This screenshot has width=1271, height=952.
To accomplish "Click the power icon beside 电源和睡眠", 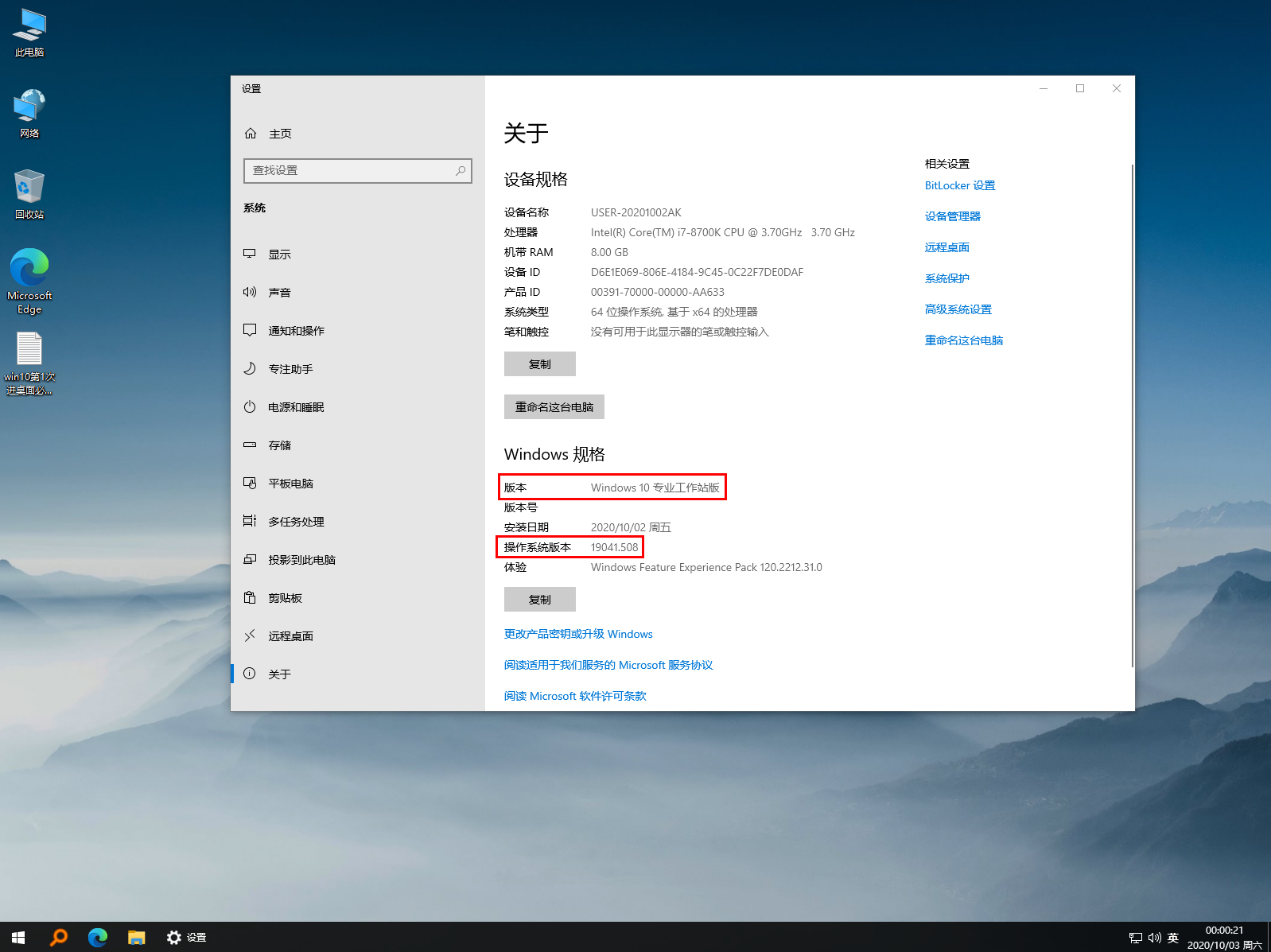I will click(250, 406).
